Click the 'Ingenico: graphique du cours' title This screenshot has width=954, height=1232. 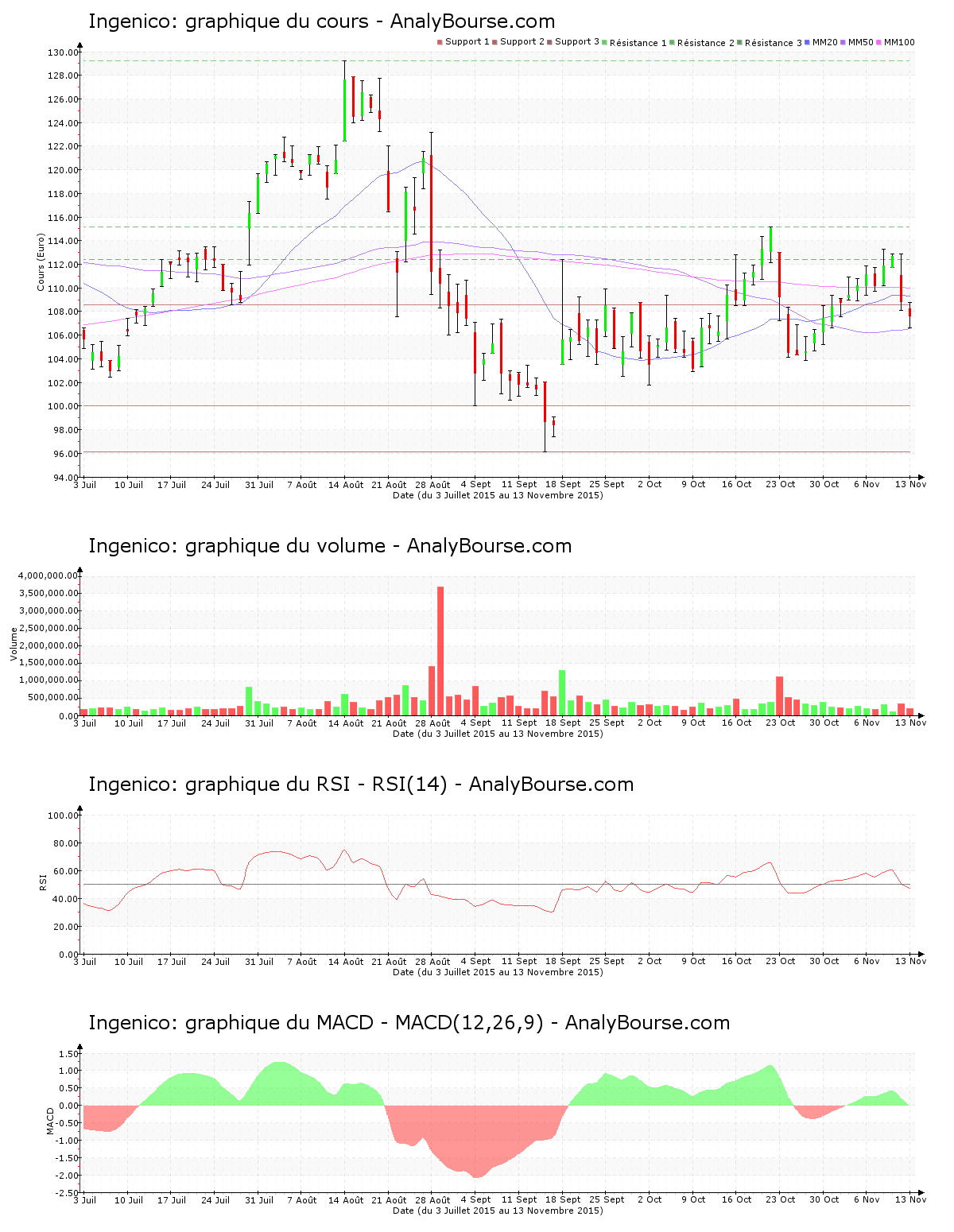click(321, 21)
